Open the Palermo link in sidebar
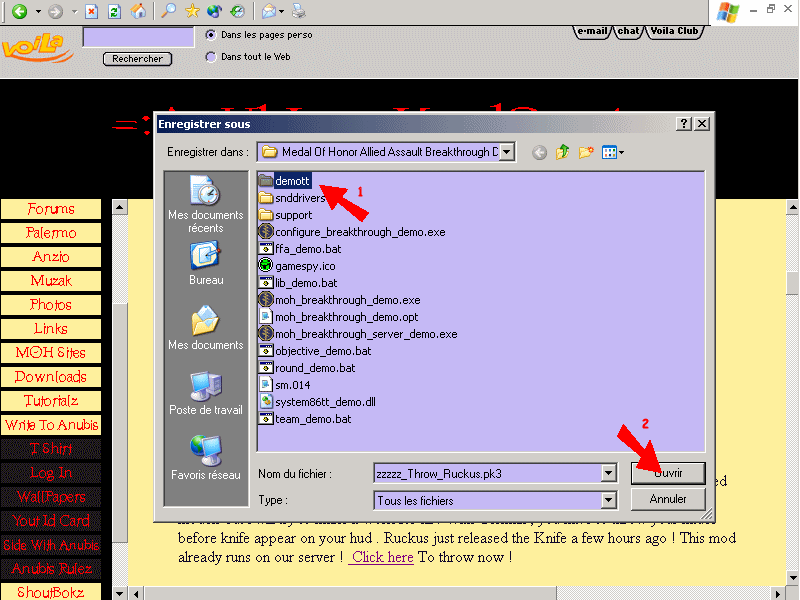This screenshot has height=600, width=800. (x=51, y=233)
